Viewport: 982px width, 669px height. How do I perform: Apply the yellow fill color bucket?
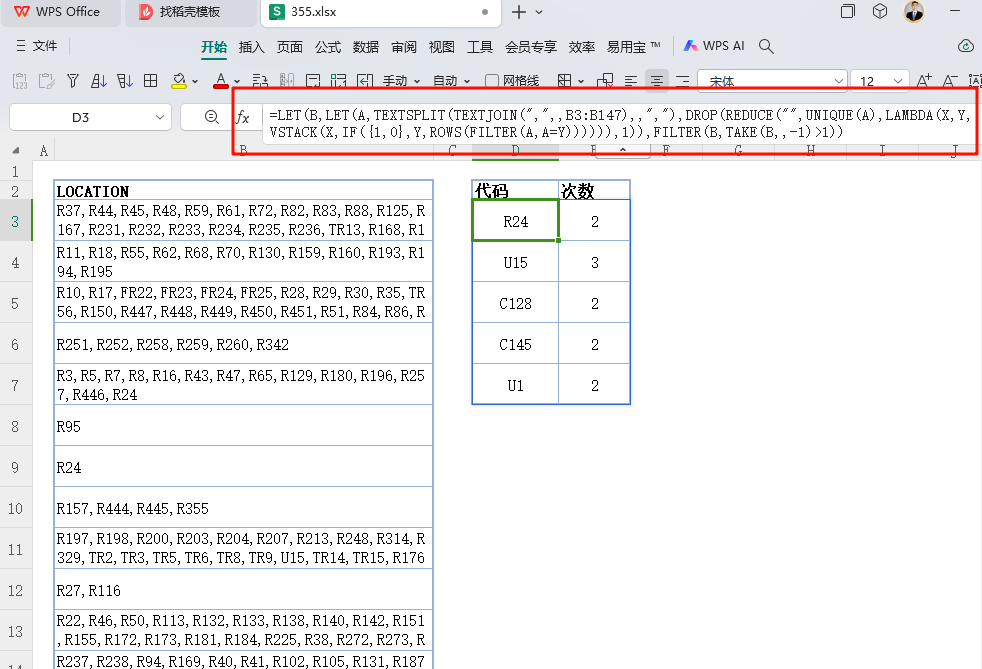tap(179, 81)
